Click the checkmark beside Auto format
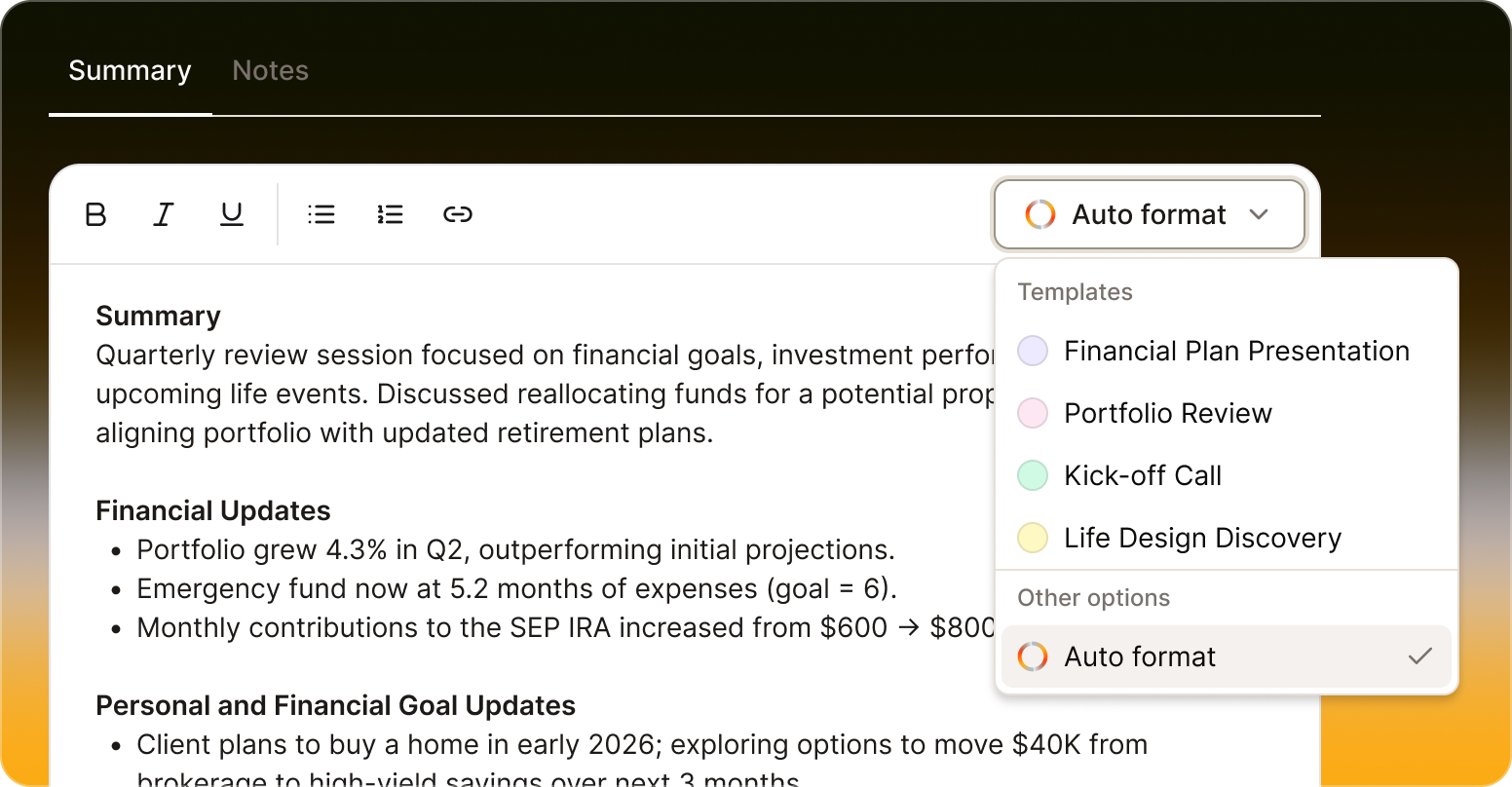1512x787 pixels. click(1420, 656)
